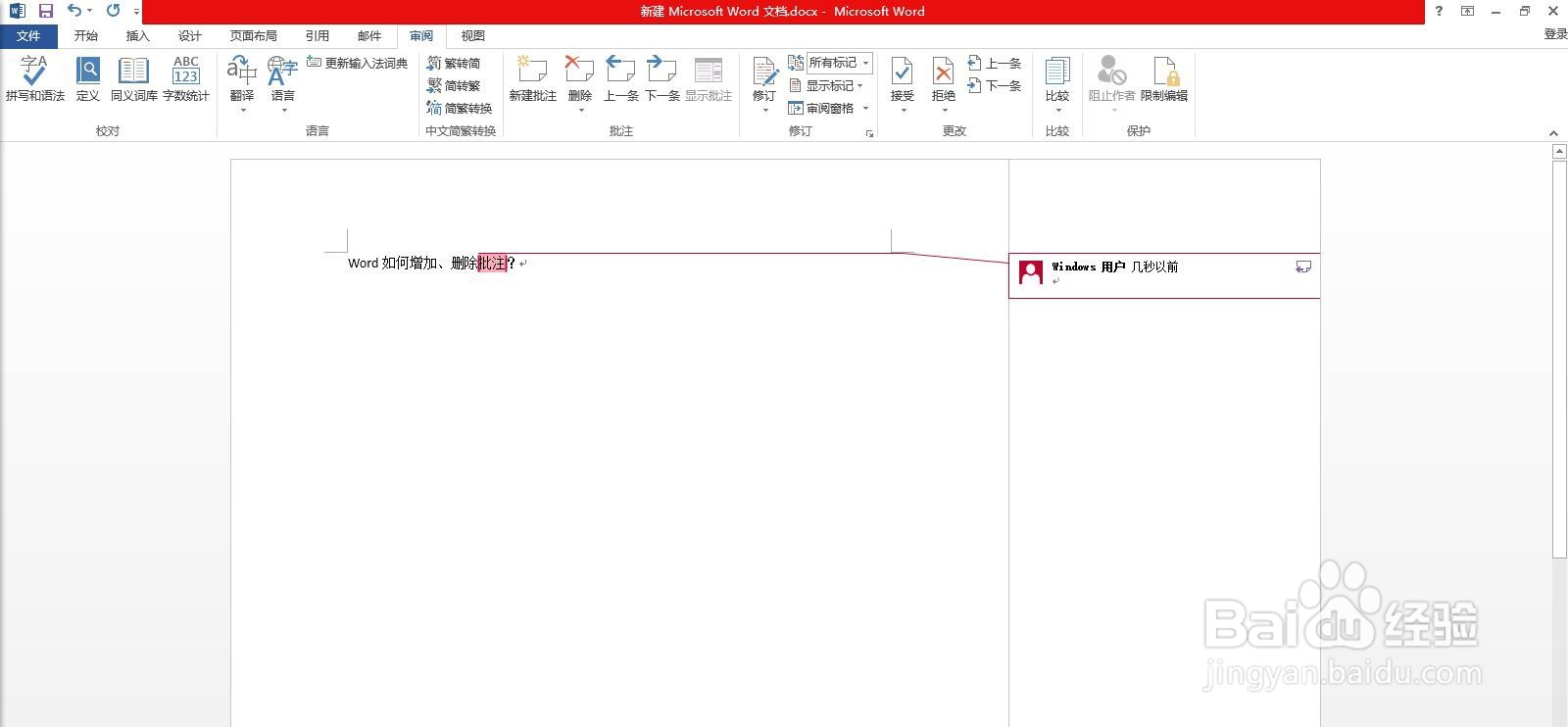Viewport: 1568px width, 727px height.
Task: Switch to the 页面布局 tab
Action: (254, 35)
